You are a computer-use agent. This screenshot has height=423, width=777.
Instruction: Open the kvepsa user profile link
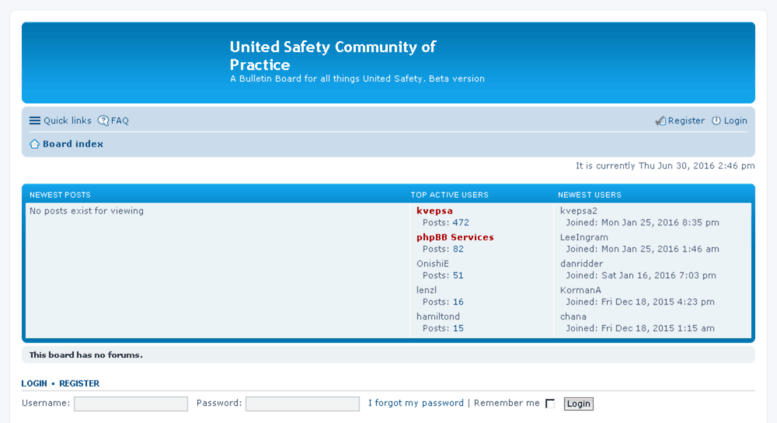[435, 211]
